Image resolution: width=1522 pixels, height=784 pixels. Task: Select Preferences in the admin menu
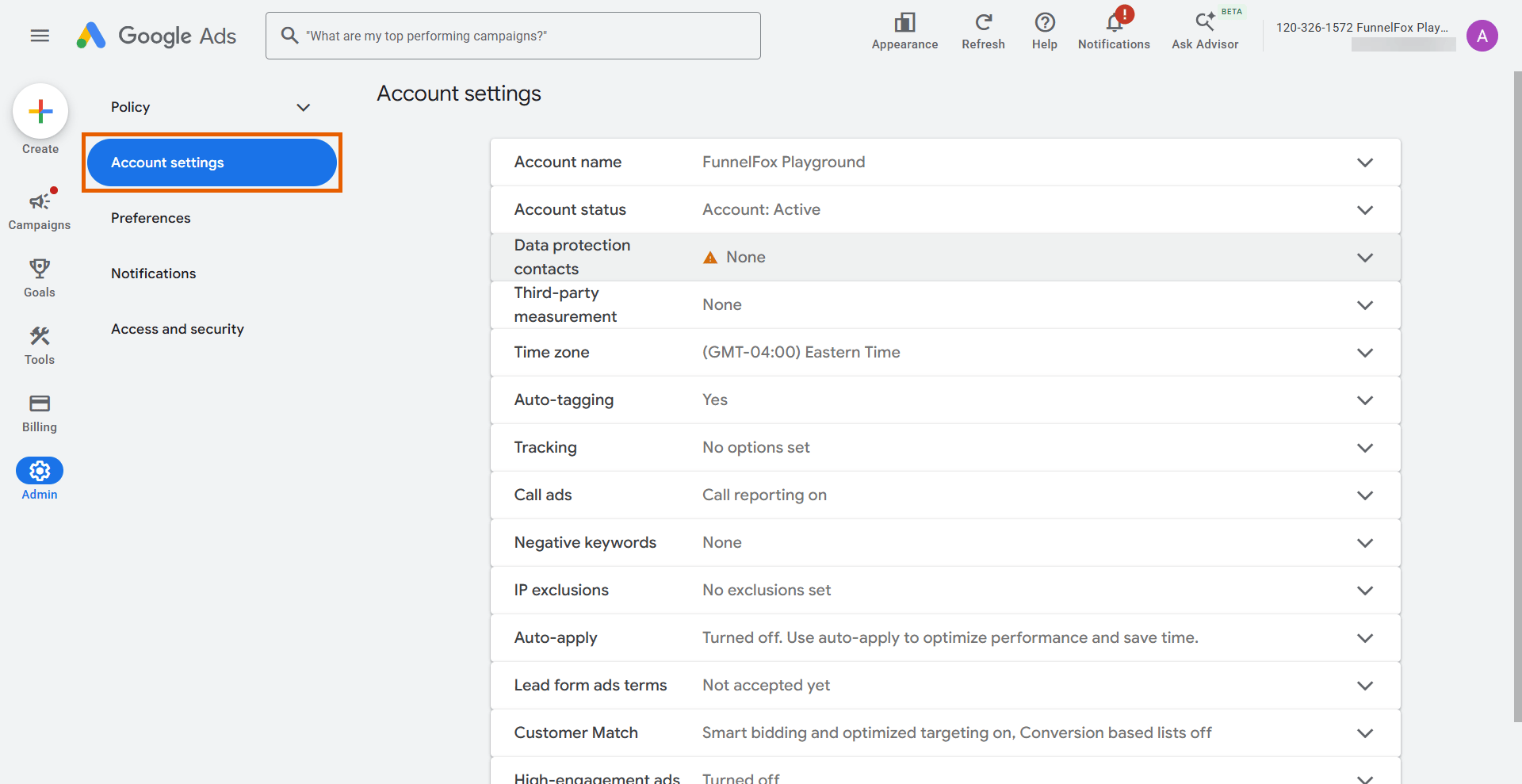coord(151,218)
